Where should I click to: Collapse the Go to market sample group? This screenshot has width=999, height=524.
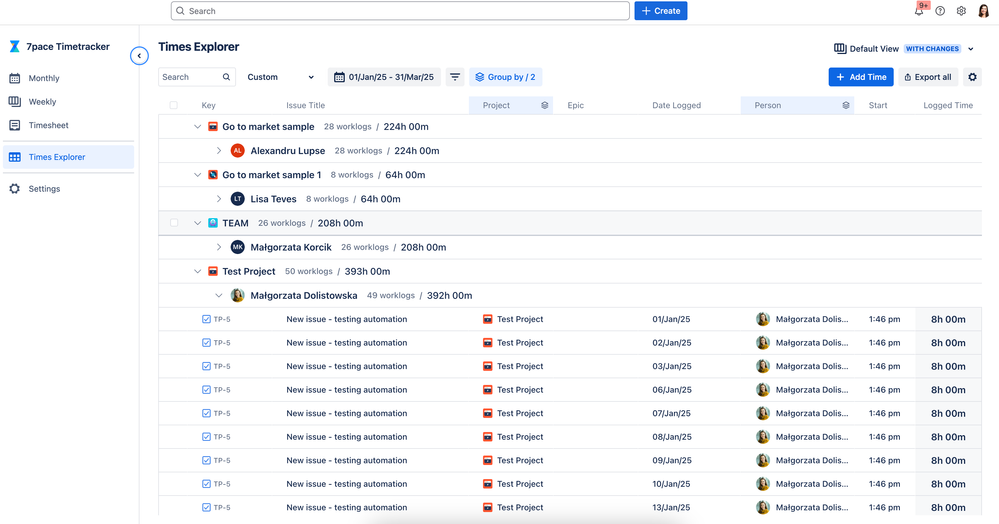[x=198, y=127]
